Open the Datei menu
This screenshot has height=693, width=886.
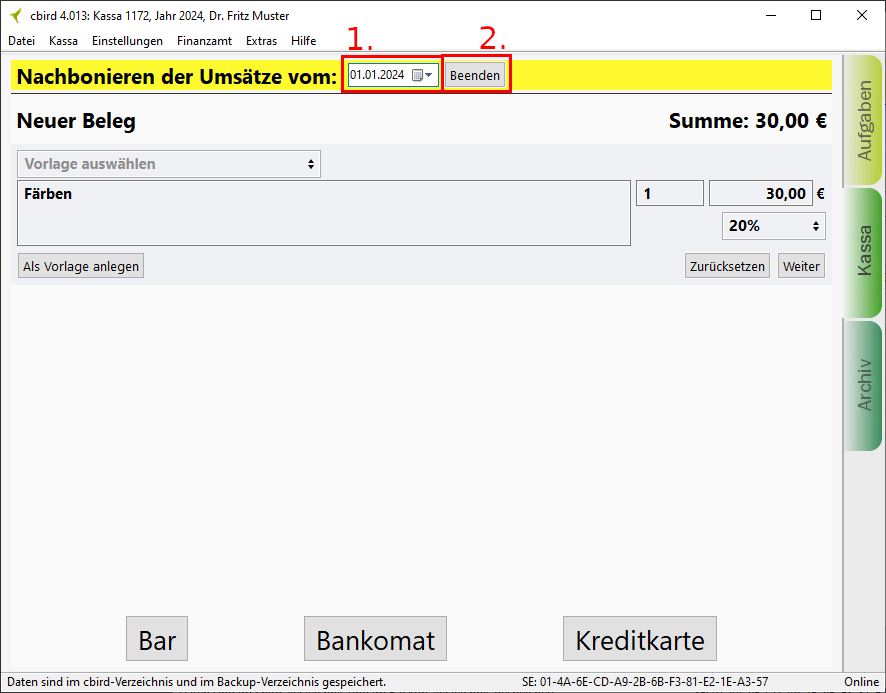tap(21, 41)
